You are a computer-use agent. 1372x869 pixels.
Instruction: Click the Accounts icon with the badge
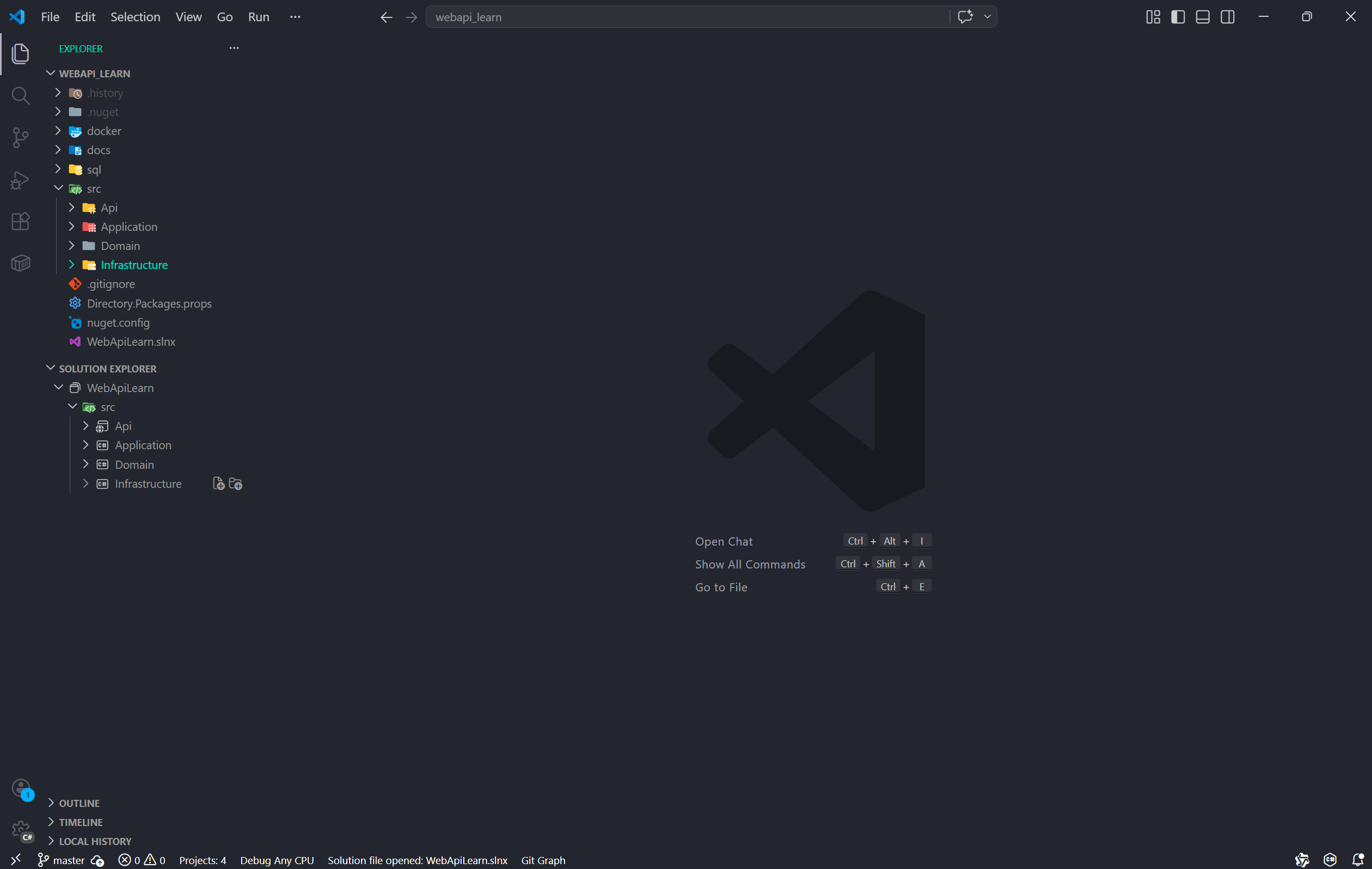22,788
